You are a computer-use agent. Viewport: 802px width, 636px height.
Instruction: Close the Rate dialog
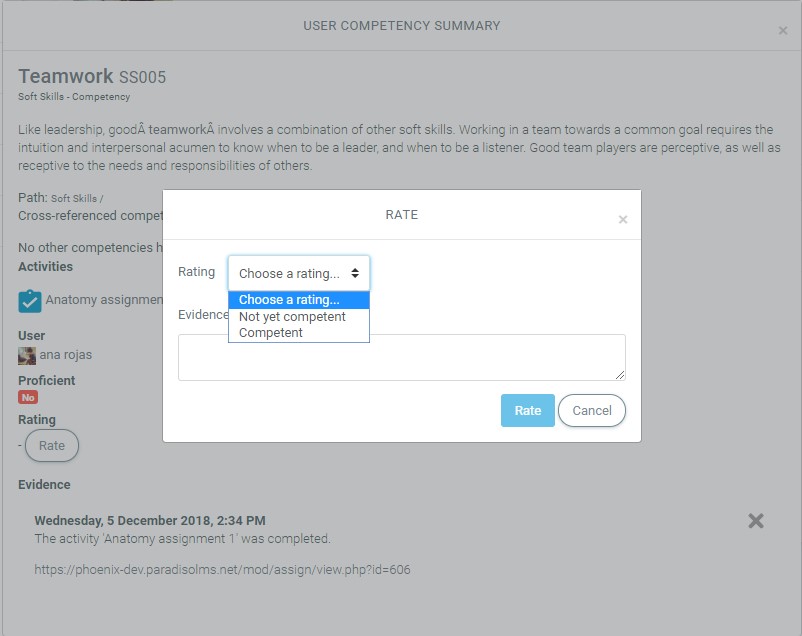coord(622,220)
